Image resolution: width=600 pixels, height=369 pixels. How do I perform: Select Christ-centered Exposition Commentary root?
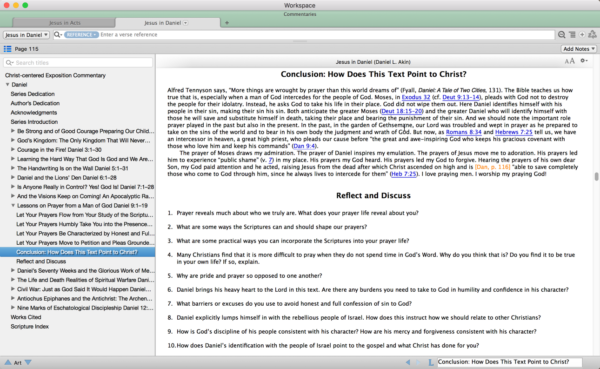pos(55,75)
